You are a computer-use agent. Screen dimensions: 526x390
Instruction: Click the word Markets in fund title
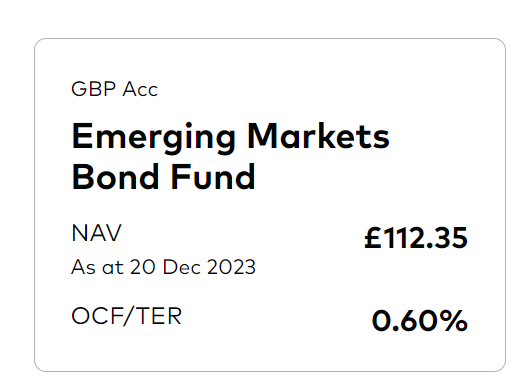tap(318, 135)
